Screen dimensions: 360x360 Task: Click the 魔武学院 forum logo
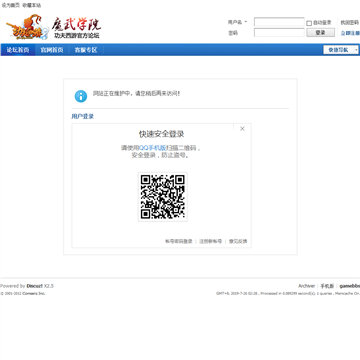[x=53, y=27]
